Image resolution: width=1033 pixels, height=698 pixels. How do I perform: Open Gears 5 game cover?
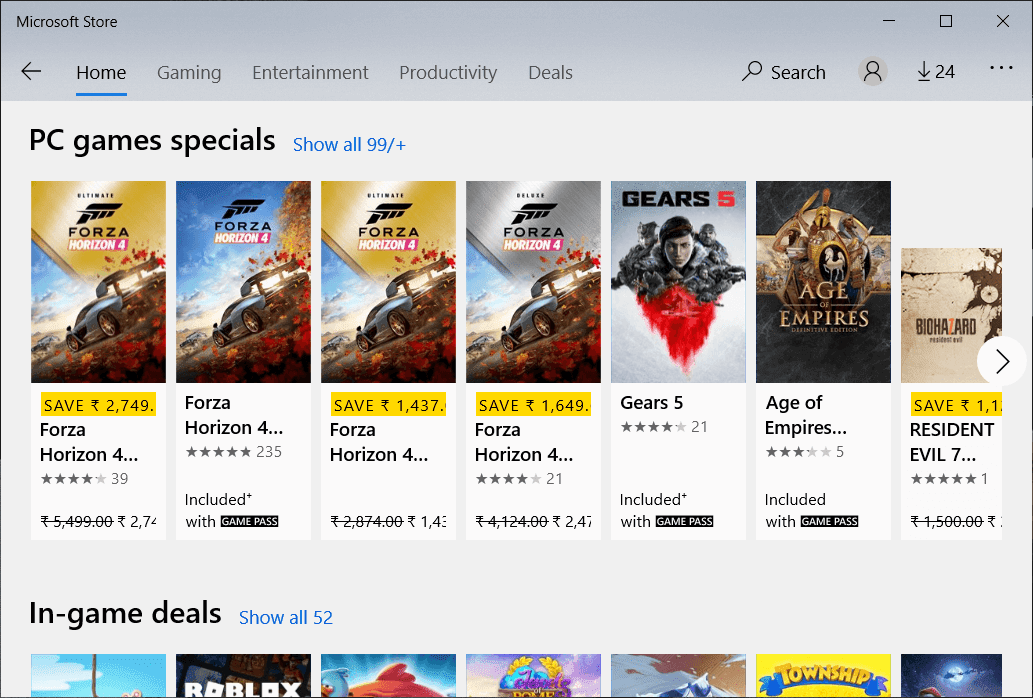point(678,282)
